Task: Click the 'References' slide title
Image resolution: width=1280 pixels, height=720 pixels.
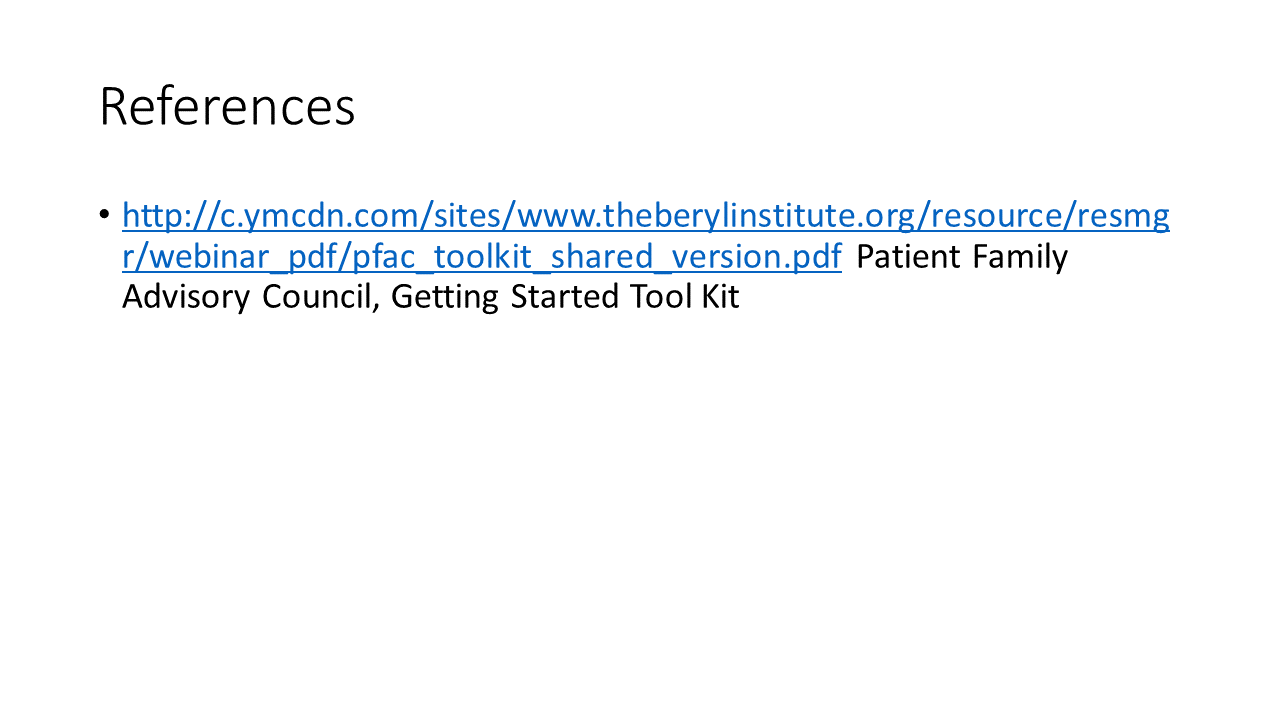Action: click(x=227, y=107)
